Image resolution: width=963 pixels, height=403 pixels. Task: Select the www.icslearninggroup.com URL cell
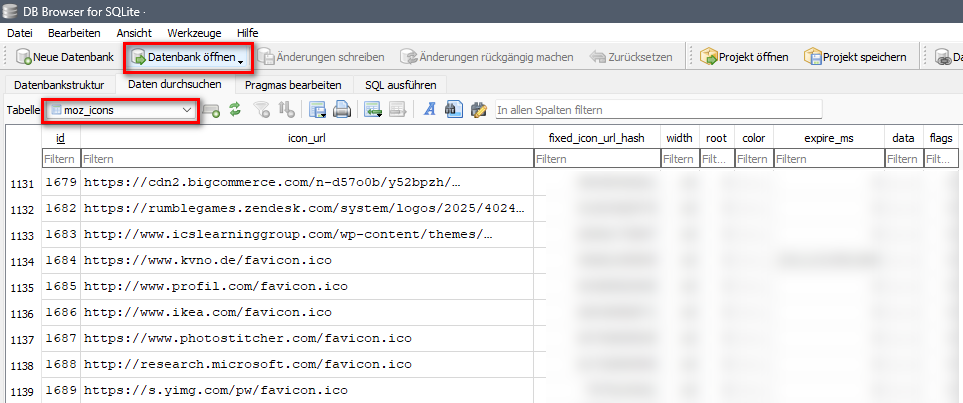307,234
